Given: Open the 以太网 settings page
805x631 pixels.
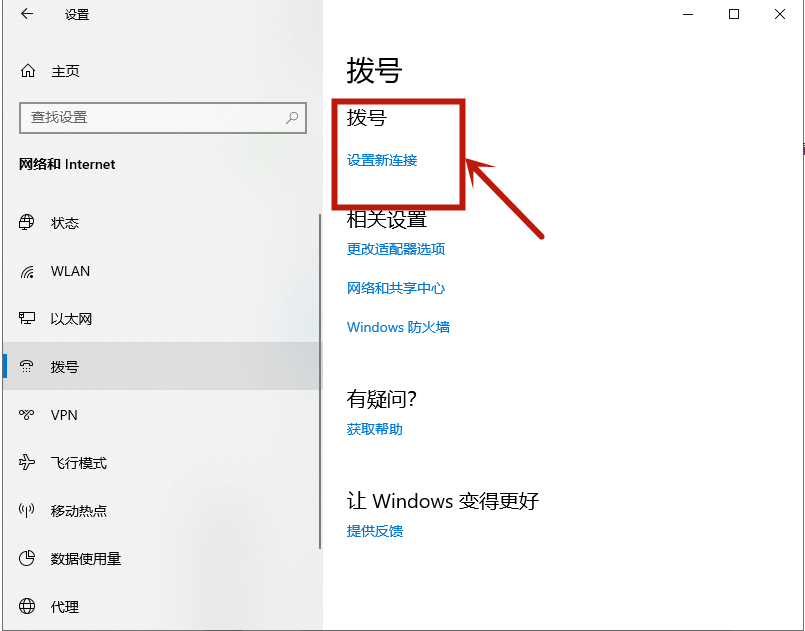Looking at the screenshot, I should click(x=162, y=318).
